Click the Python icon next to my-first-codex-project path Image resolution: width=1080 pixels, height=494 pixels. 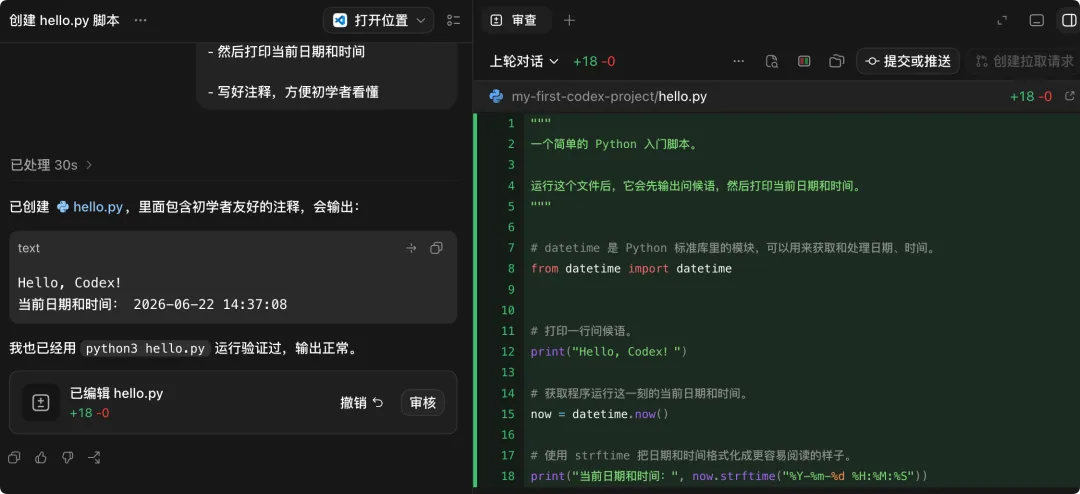pos(496,96)
